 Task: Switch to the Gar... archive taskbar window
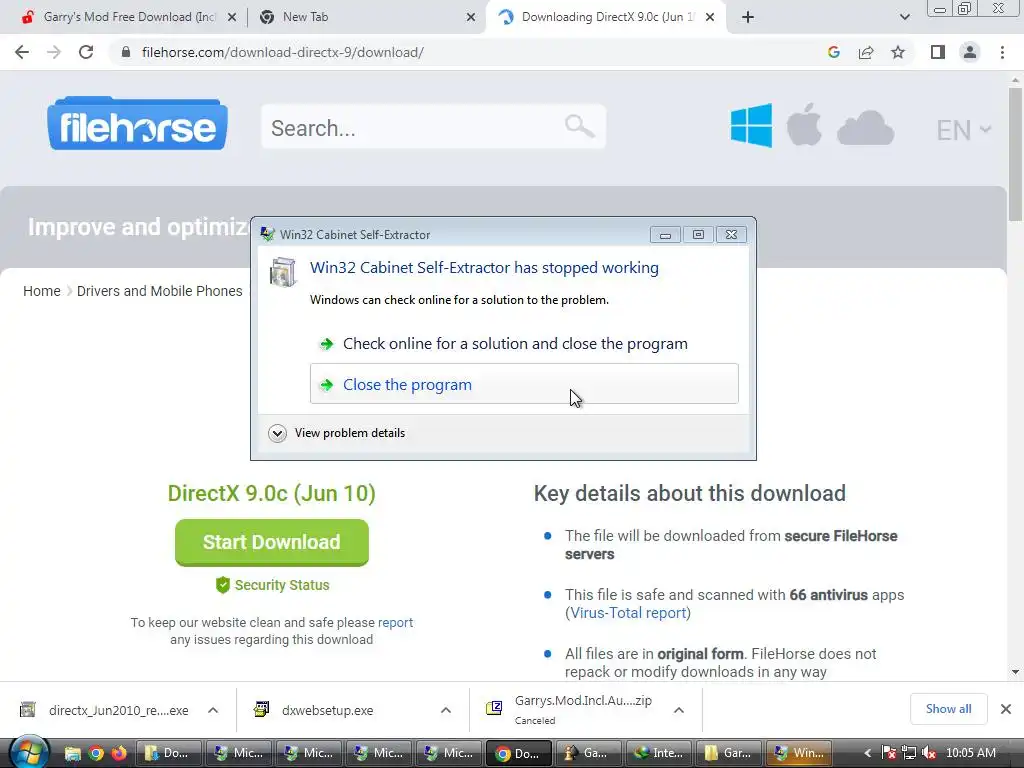point(729,753)
